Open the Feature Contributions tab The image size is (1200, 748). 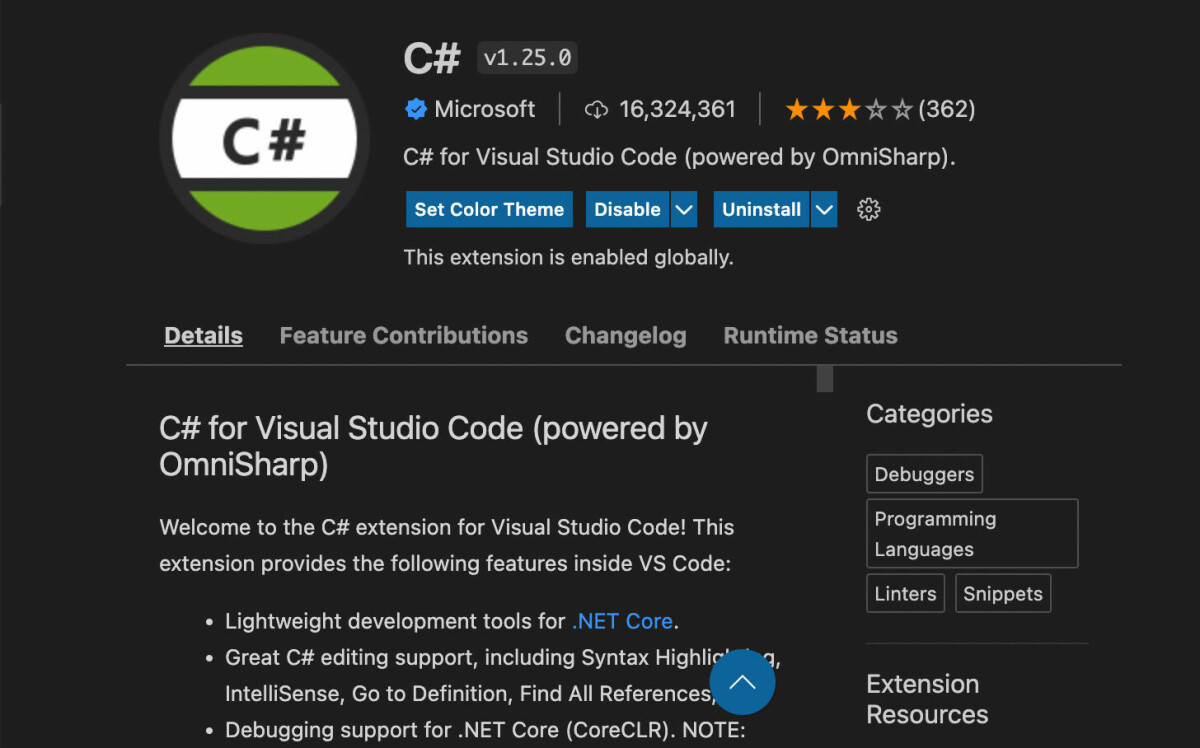click(x=403, y=336)
